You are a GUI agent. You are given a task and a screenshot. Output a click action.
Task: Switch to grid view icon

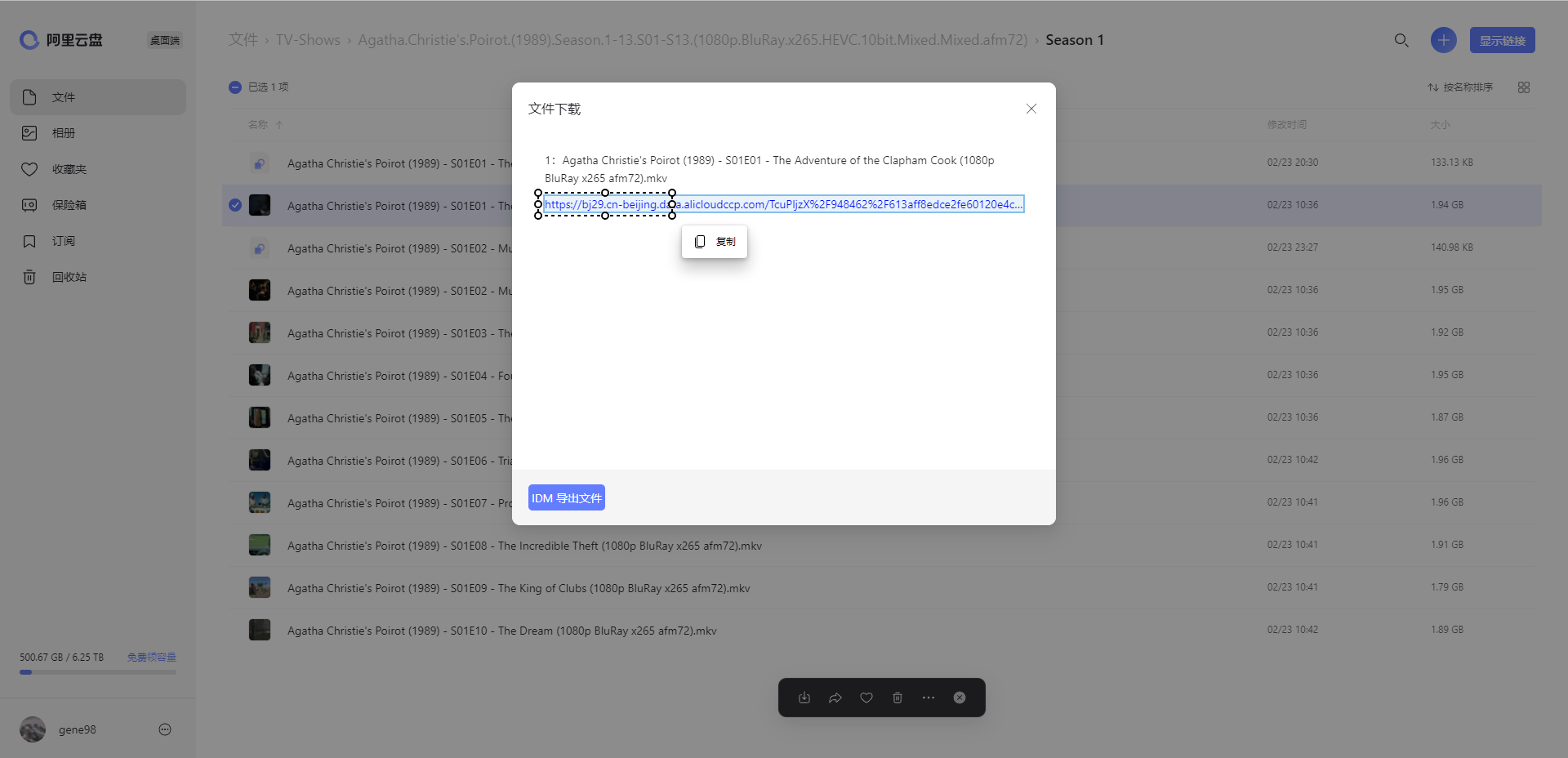[1524, 87]
